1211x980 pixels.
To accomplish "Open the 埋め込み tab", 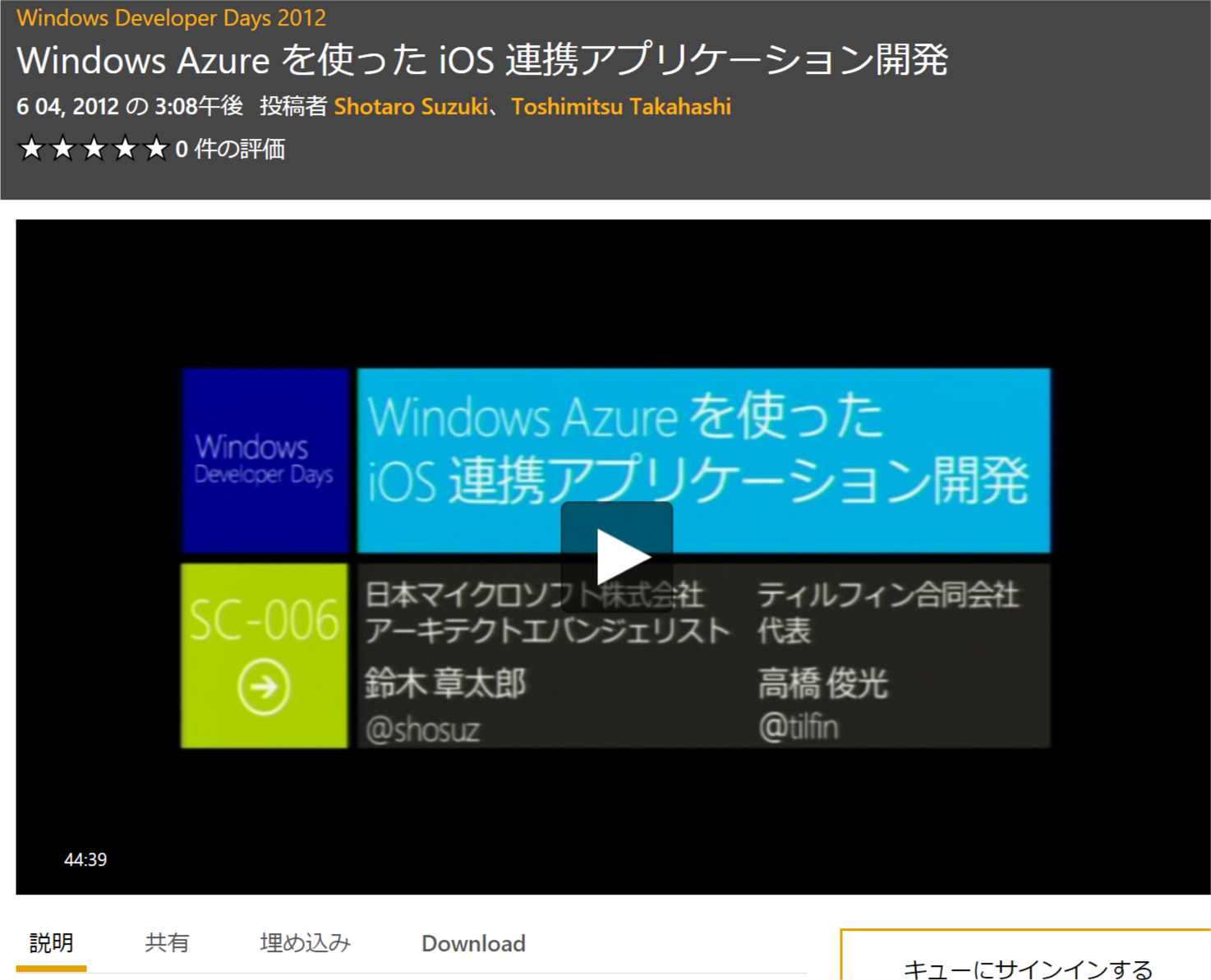I will [x=306, y=943].
